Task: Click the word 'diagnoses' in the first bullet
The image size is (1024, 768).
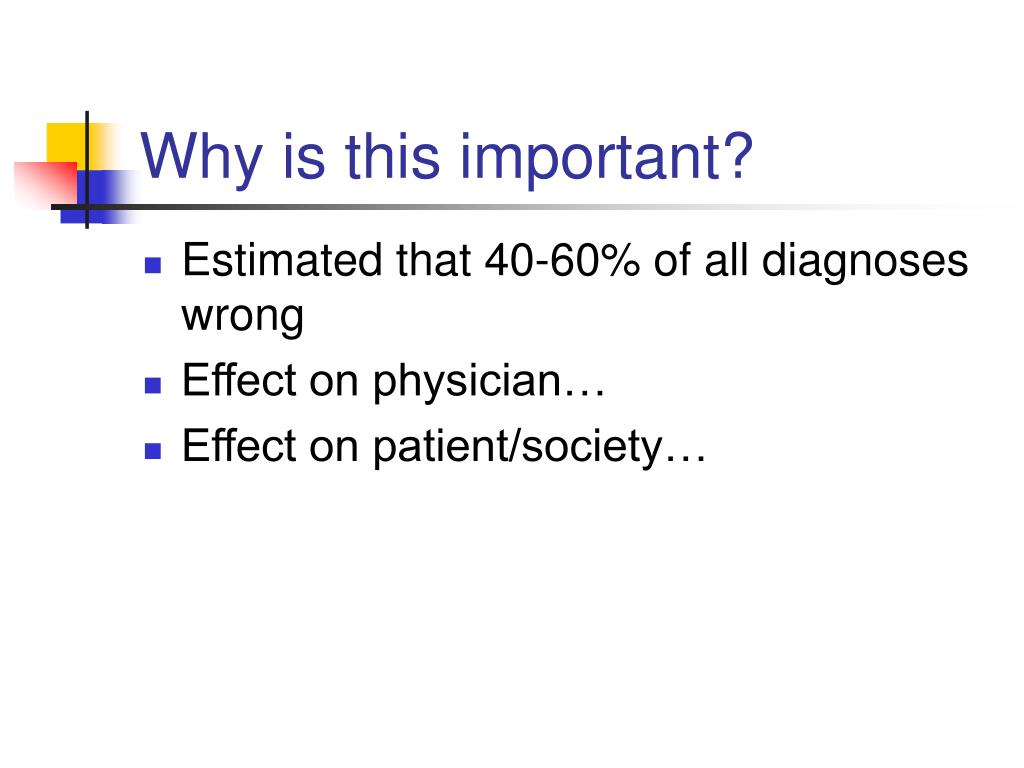Action: tap(865, 263)
